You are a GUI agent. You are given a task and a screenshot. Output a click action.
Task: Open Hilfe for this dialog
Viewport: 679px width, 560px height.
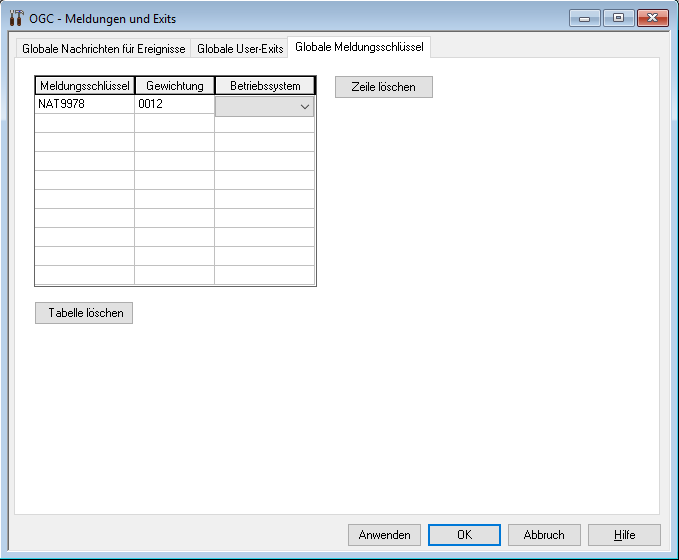(624, 535)
